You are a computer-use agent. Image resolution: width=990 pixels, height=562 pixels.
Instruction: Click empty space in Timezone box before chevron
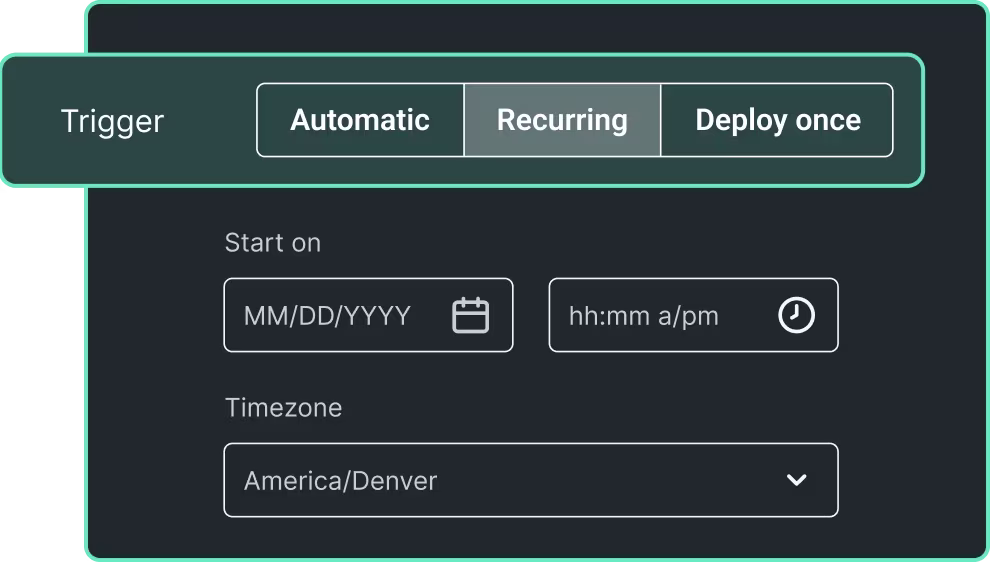coord(620,480)
